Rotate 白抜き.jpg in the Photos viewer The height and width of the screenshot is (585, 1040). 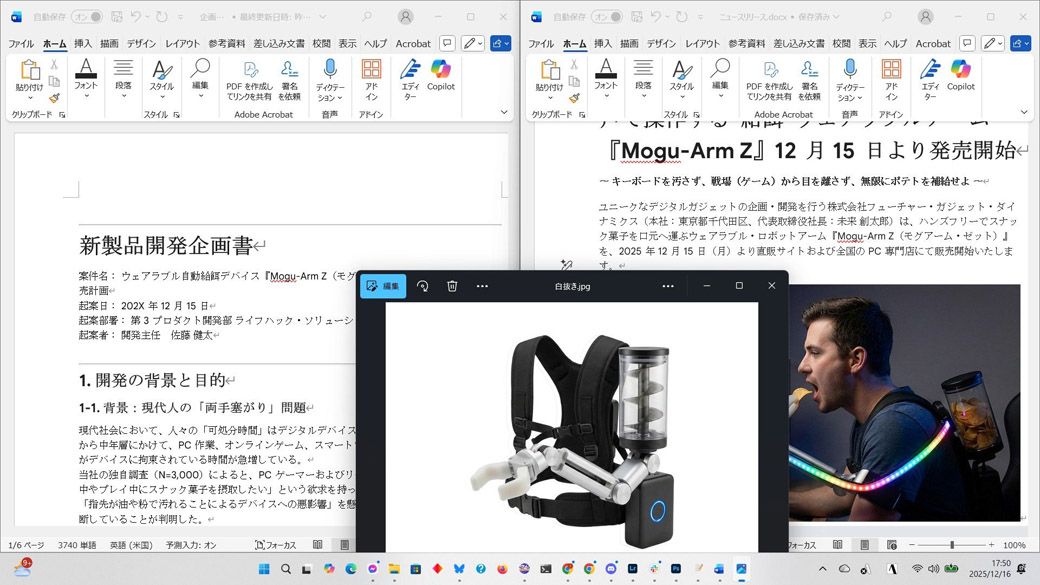[x=422, y=286]
